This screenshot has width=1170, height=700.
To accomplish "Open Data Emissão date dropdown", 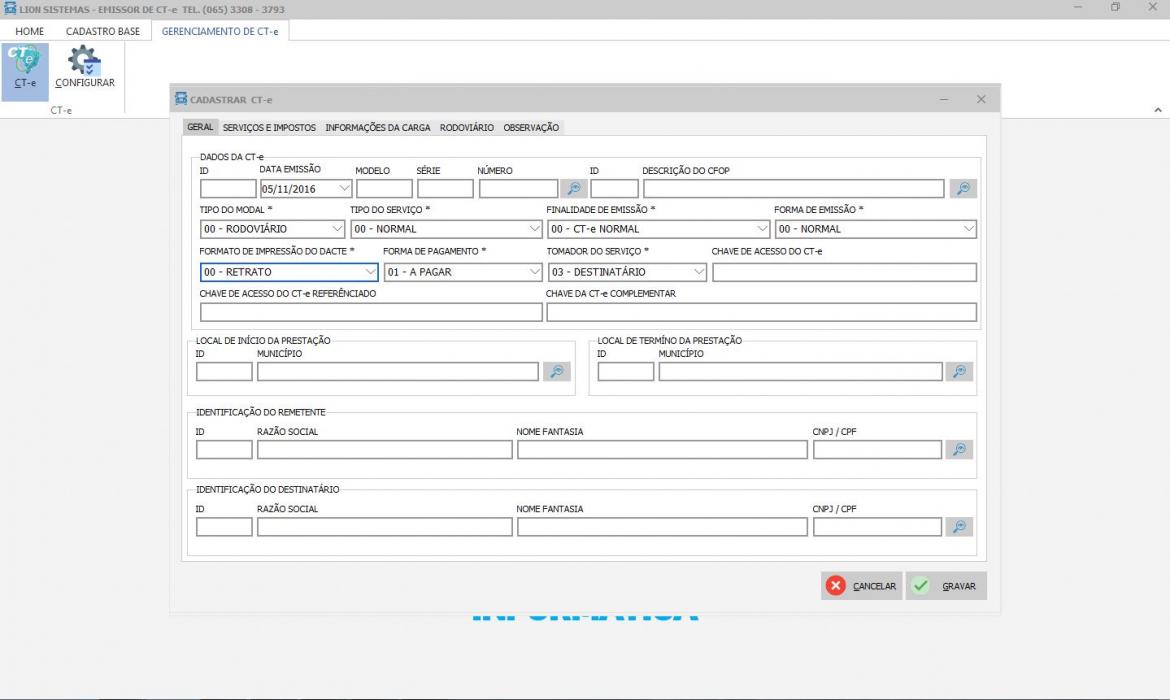I will point(344,189).
